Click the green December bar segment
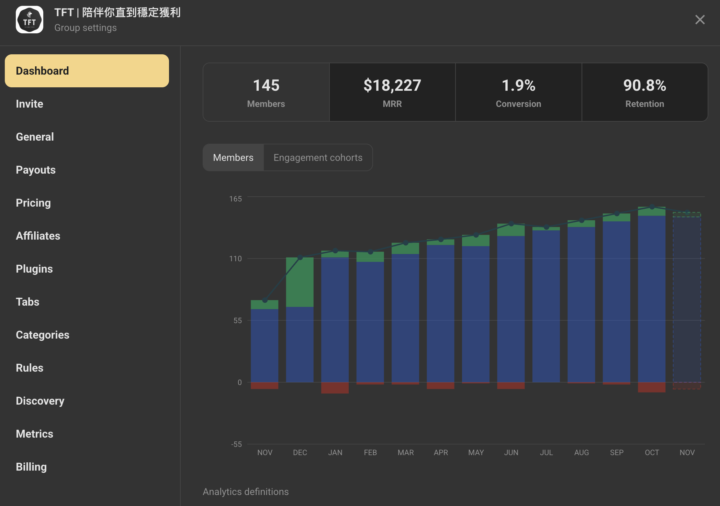This screenshot has width=720, height=506. (300, 282)
